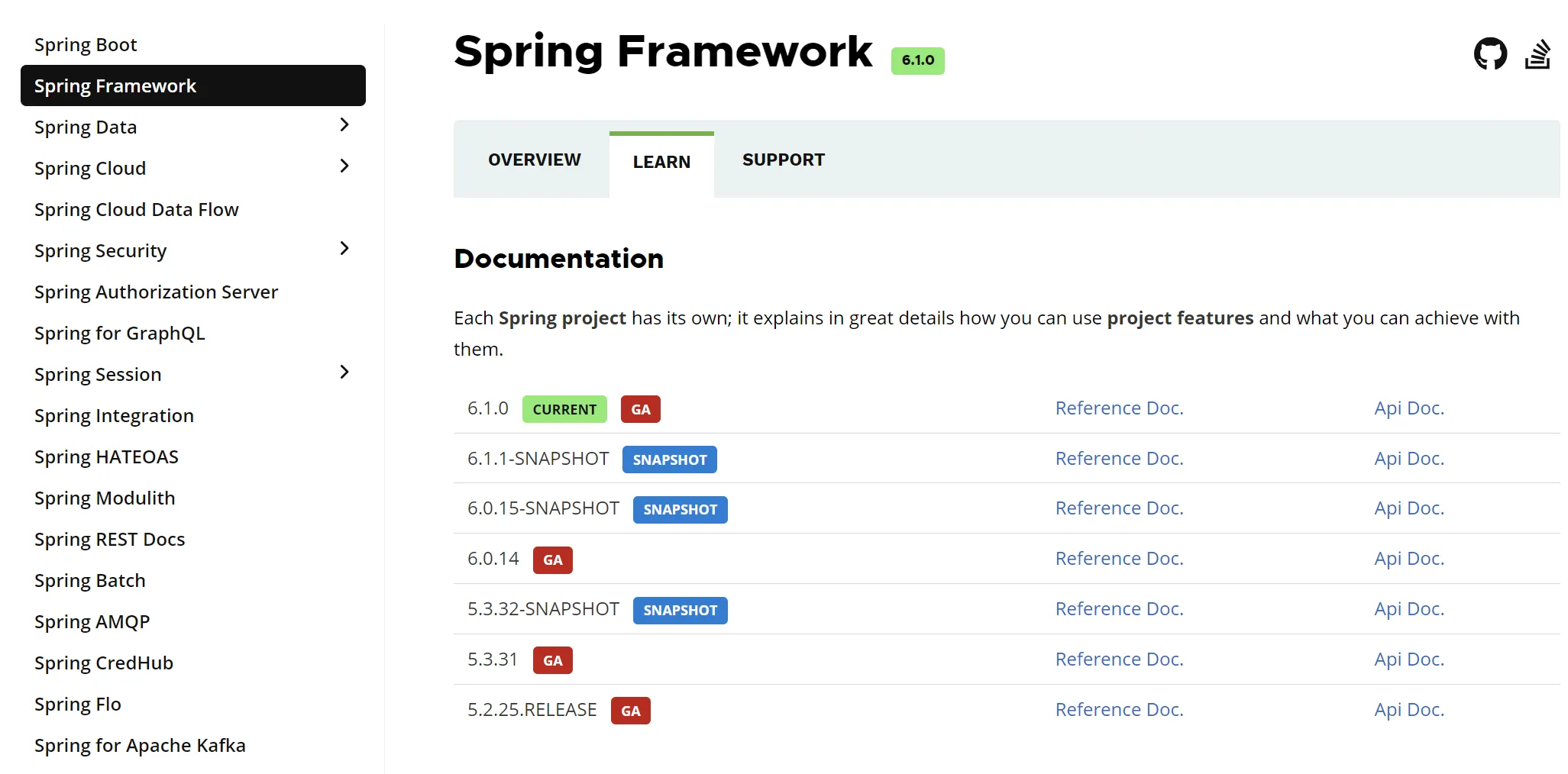1568x774 pixels.
Task: Open Spring for Apache Kafka project
Action: [140, 745]
